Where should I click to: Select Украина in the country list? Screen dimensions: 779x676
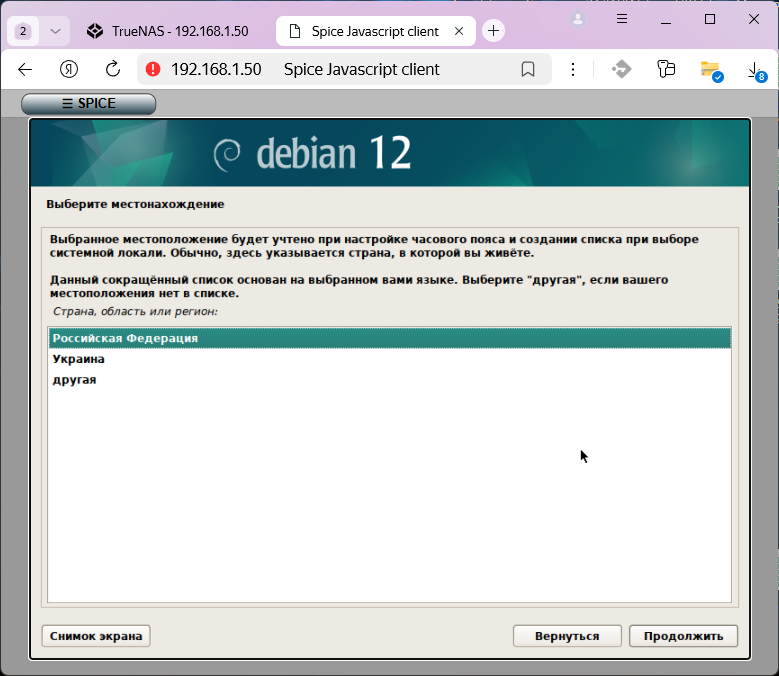(390, 359)
